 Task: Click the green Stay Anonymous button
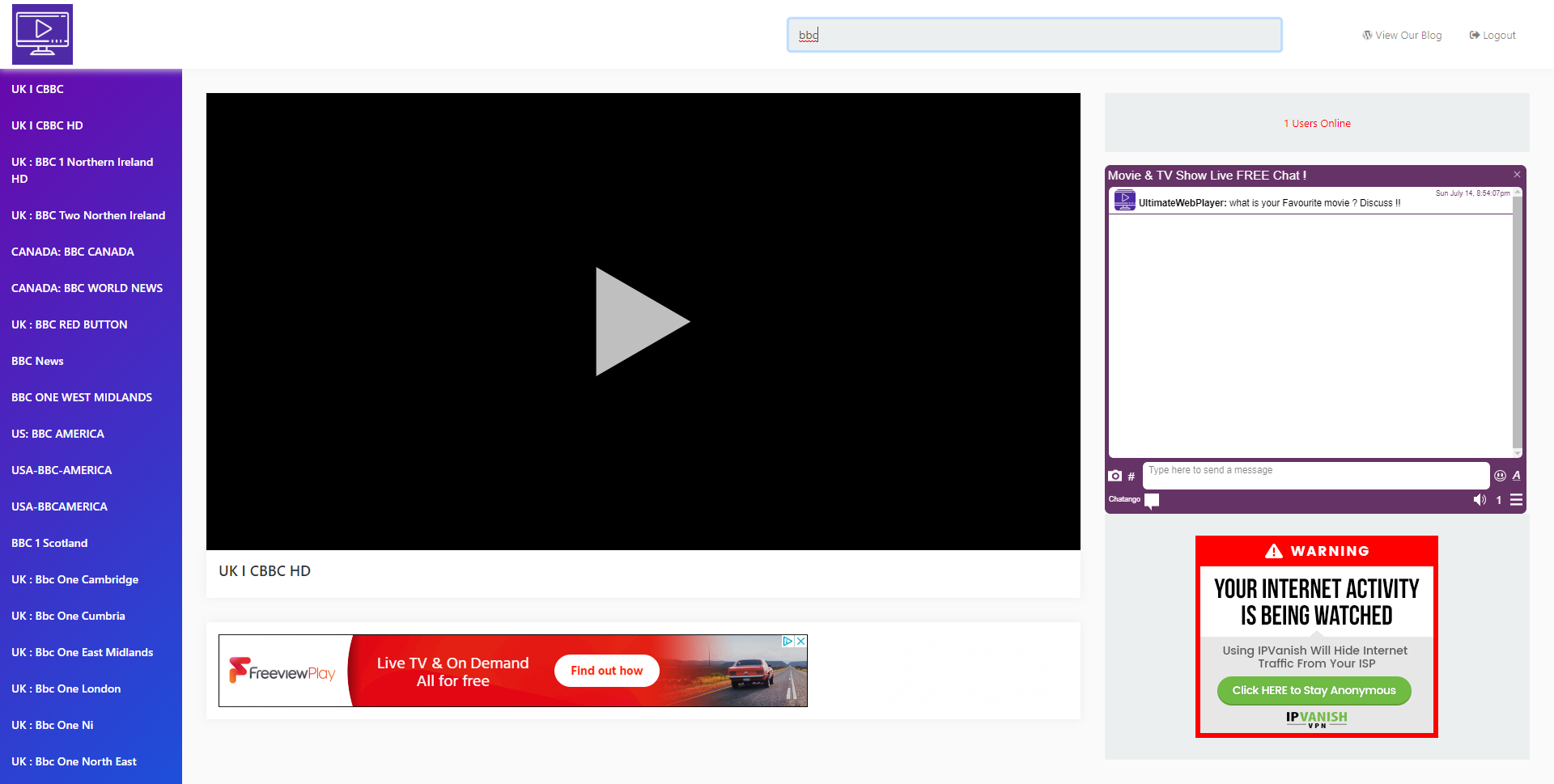[x=1314, y=690]
